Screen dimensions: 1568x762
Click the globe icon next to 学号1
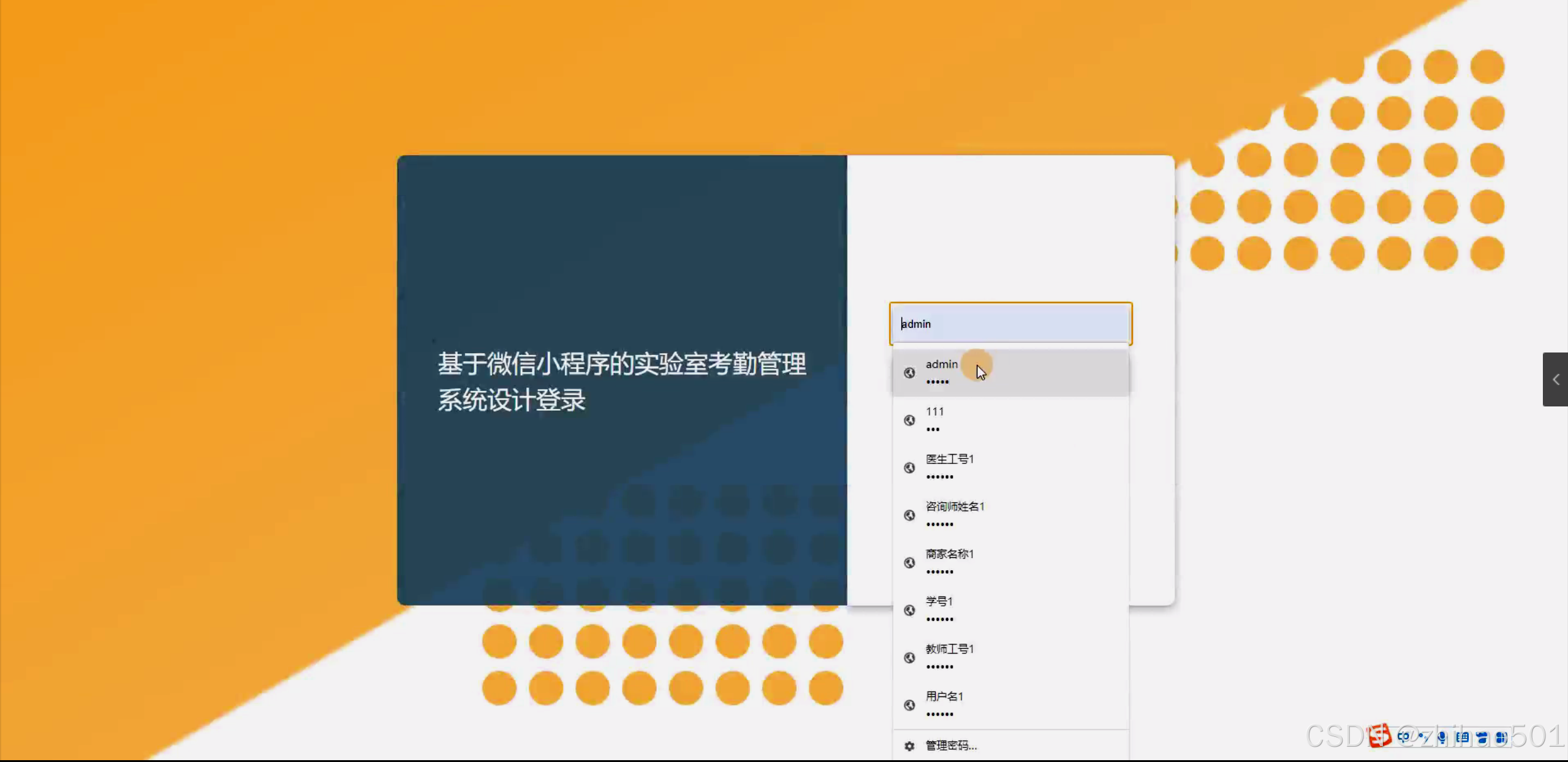909,610
